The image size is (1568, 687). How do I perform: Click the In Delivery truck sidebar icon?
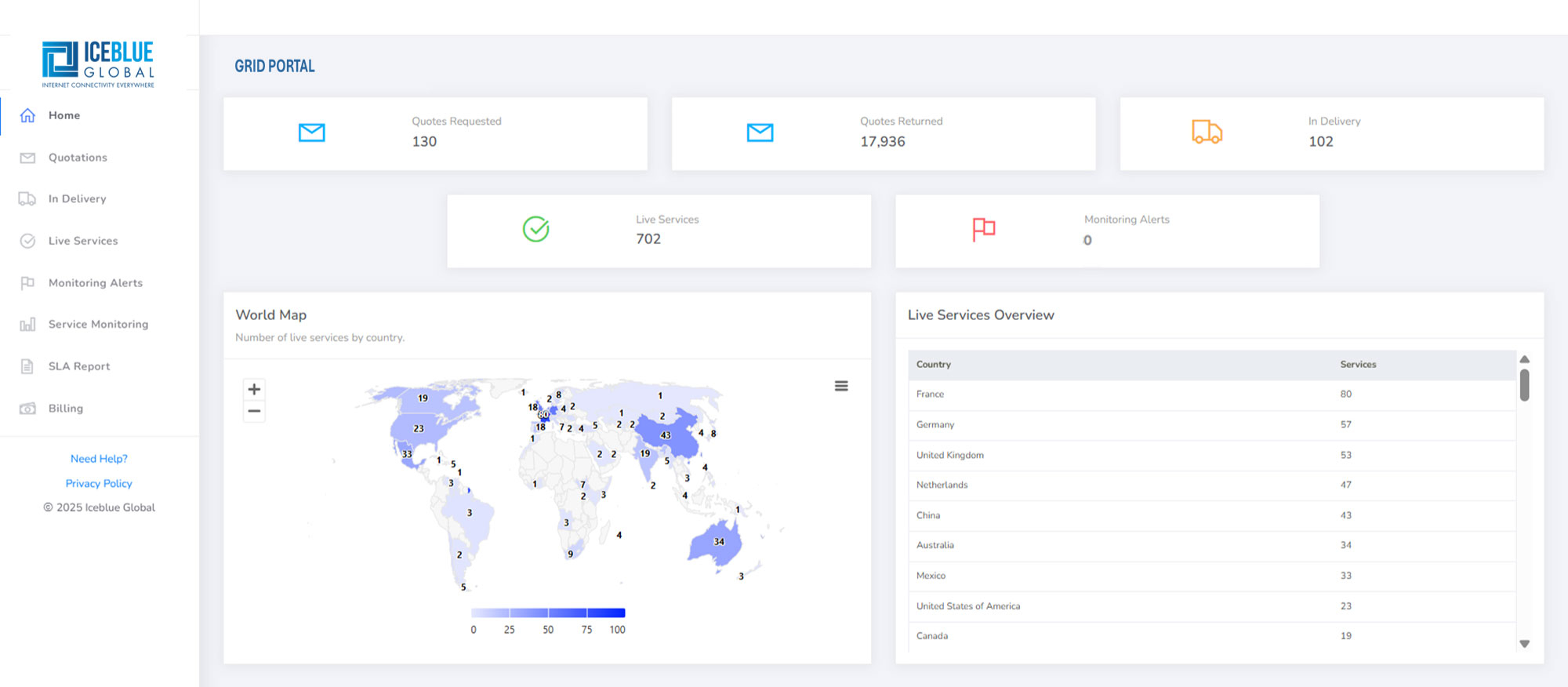coord(27,199)
